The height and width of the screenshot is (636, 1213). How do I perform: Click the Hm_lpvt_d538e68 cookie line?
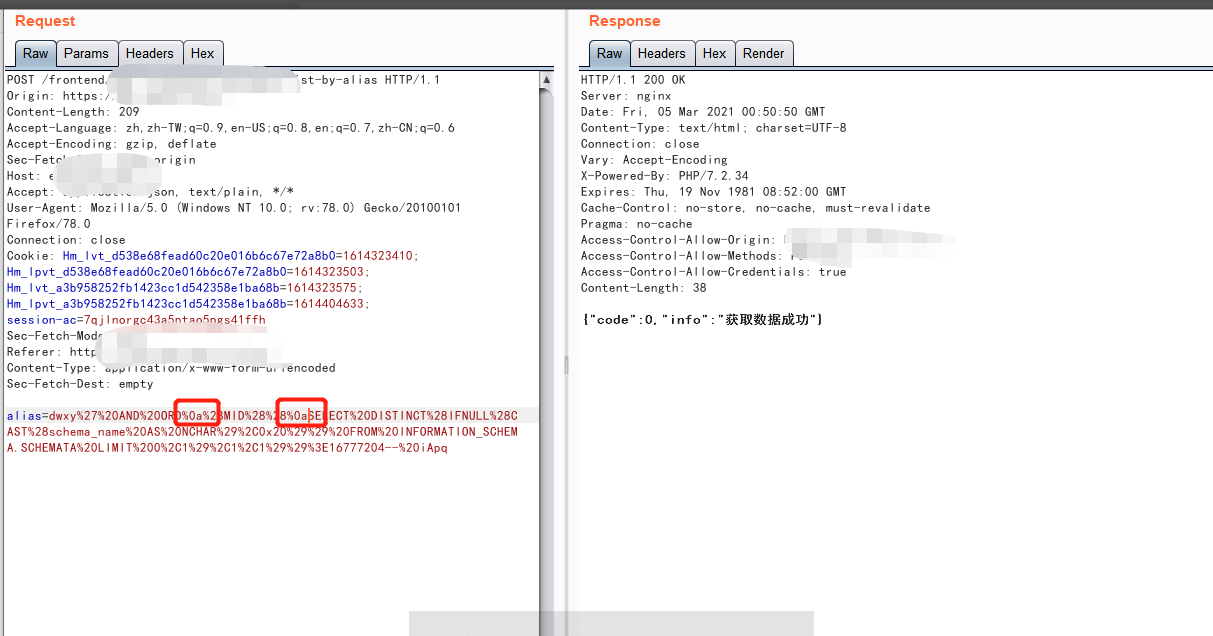click(x=188, y=272)
